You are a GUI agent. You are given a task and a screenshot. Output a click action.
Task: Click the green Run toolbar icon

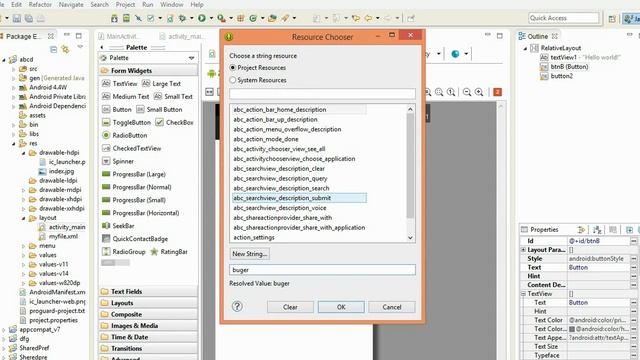point(202,18)
